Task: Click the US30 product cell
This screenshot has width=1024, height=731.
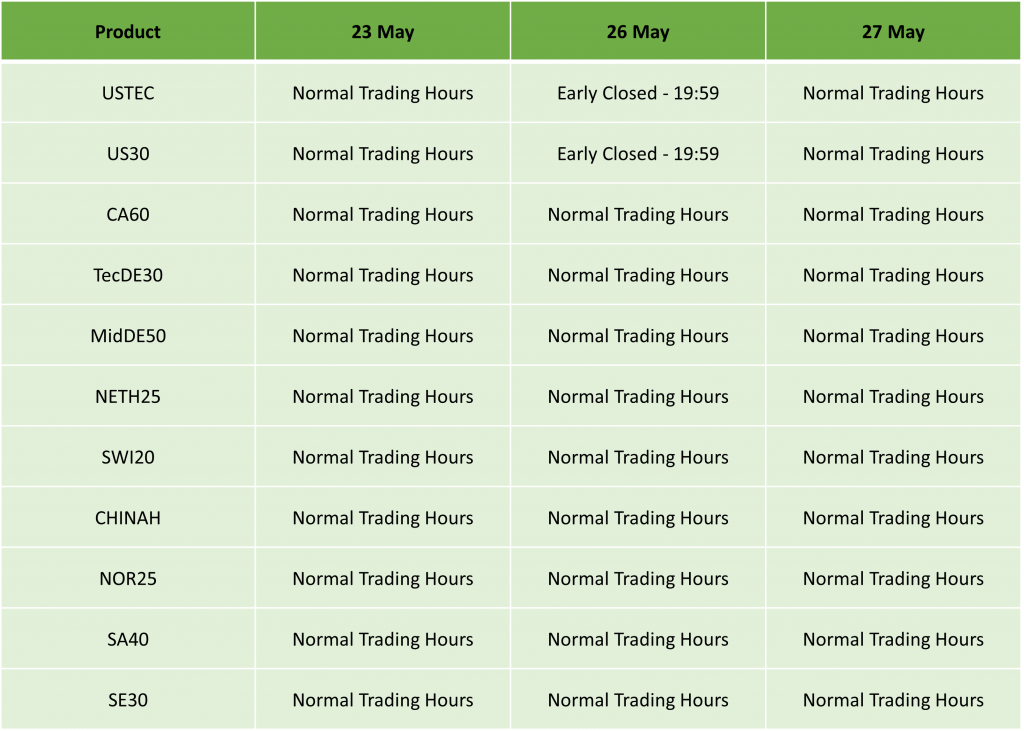Action: pos(128,154)
